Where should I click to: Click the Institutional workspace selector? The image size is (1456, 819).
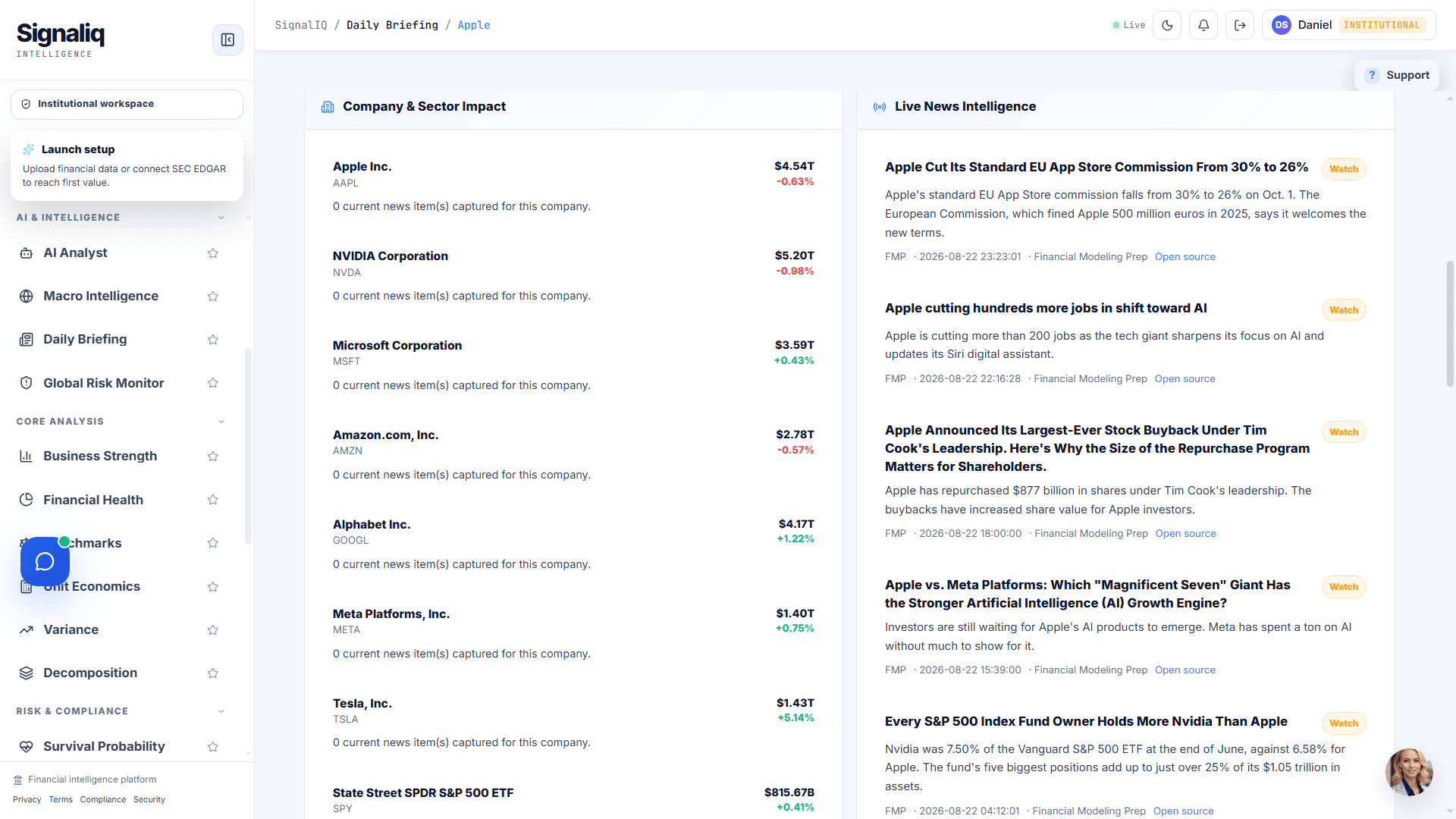point(127,105)
